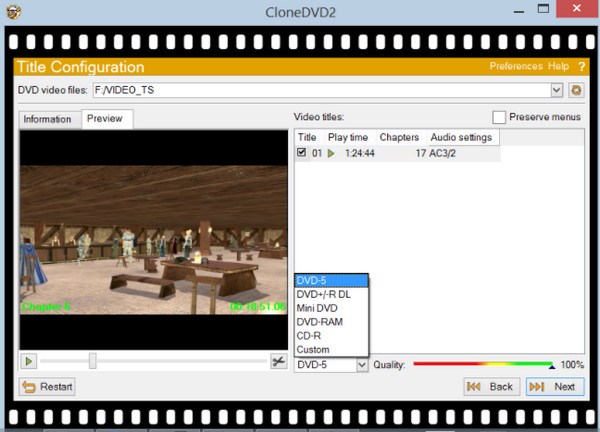The image size is (600, 432).
Task: Click the Audio settings column header
Action: [x=463, y=137]
